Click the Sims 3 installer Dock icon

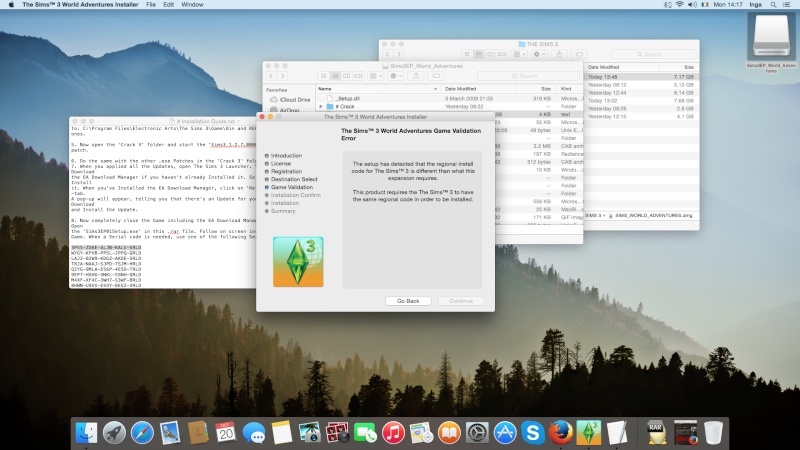[x=589, y=433]
